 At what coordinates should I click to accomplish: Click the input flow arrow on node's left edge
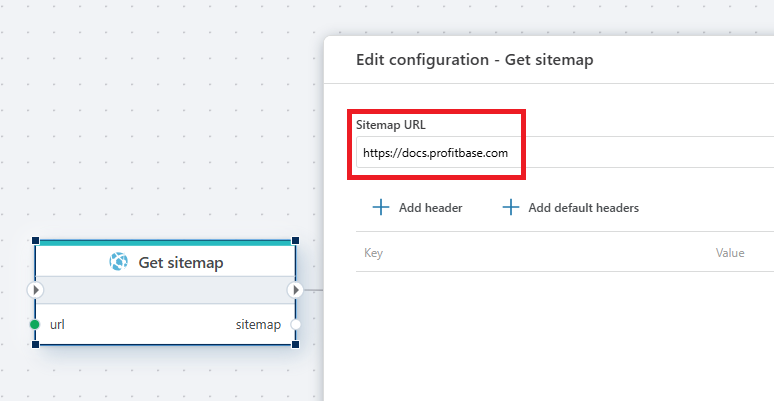(35, 290)
